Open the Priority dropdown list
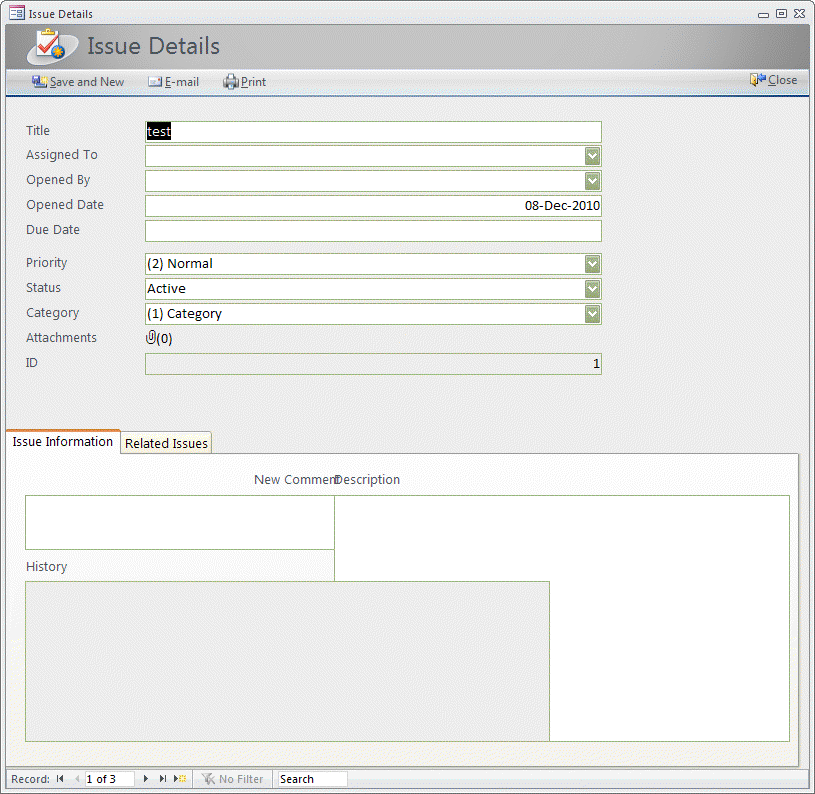Image resolution: width=815 pixels, height=794 pixels. coord(592,264)
